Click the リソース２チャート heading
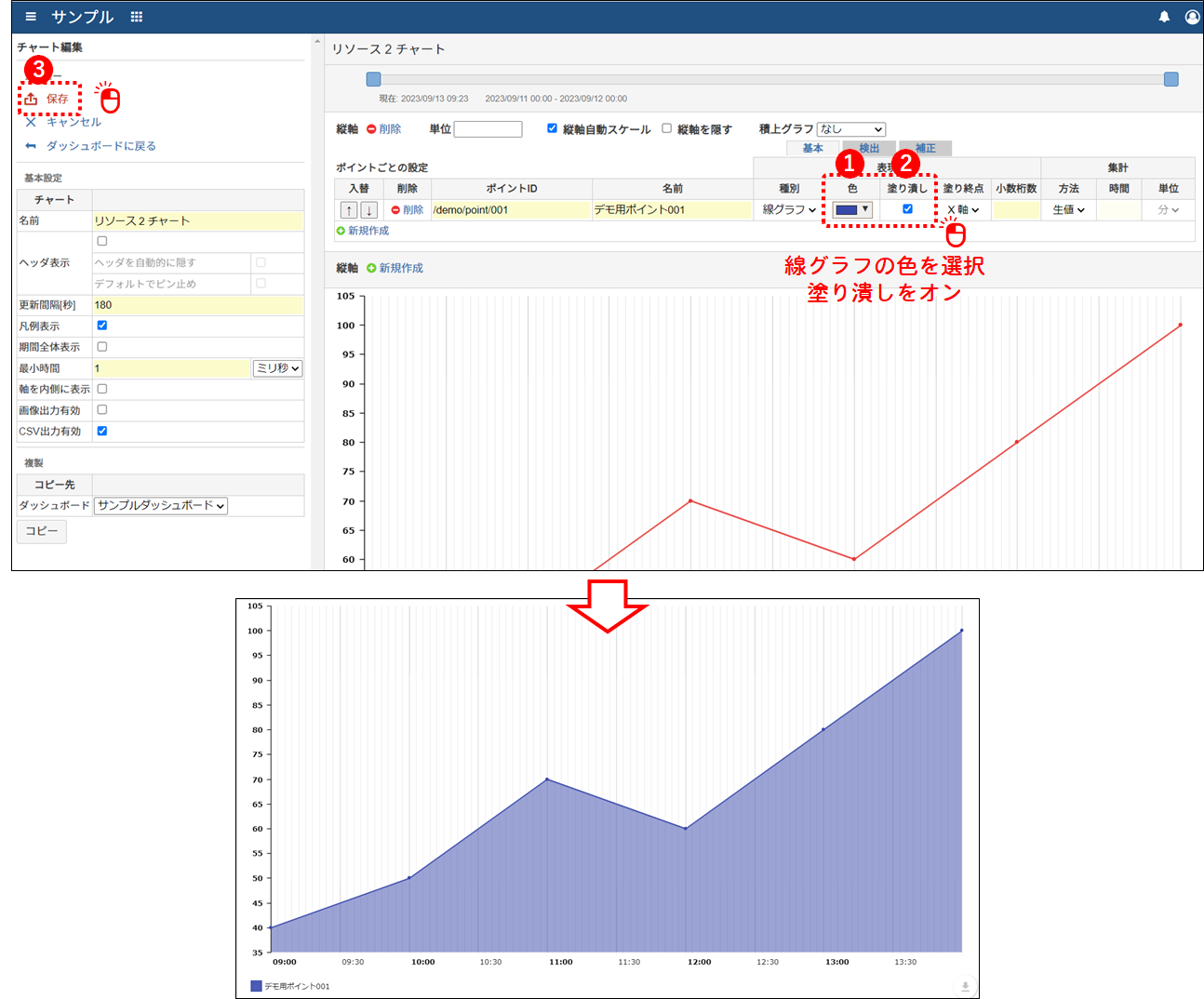This screenshot has width=1204, height=999. tap(389, 49)
